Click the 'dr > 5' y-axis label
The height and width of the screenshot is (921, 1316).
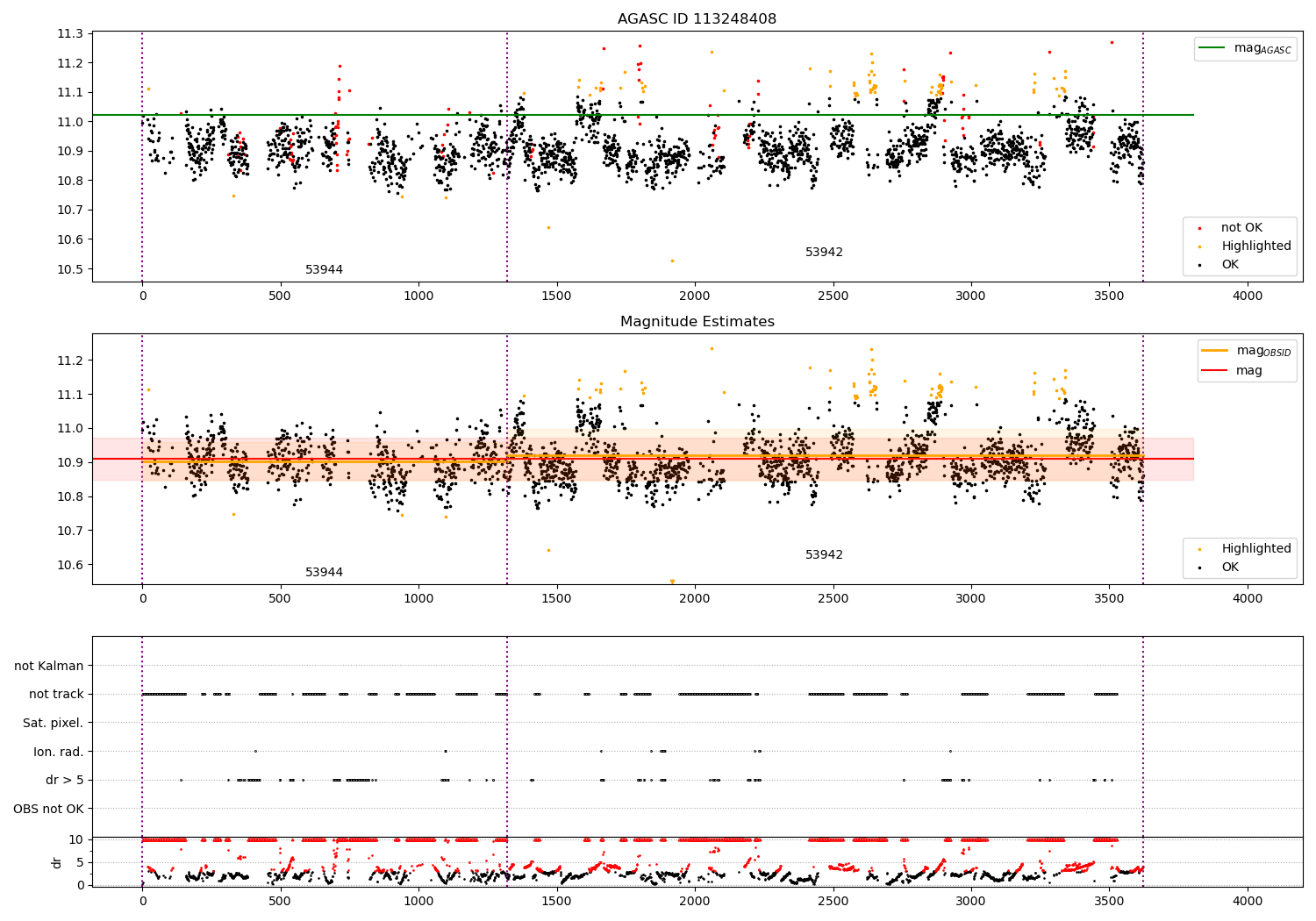64,780
